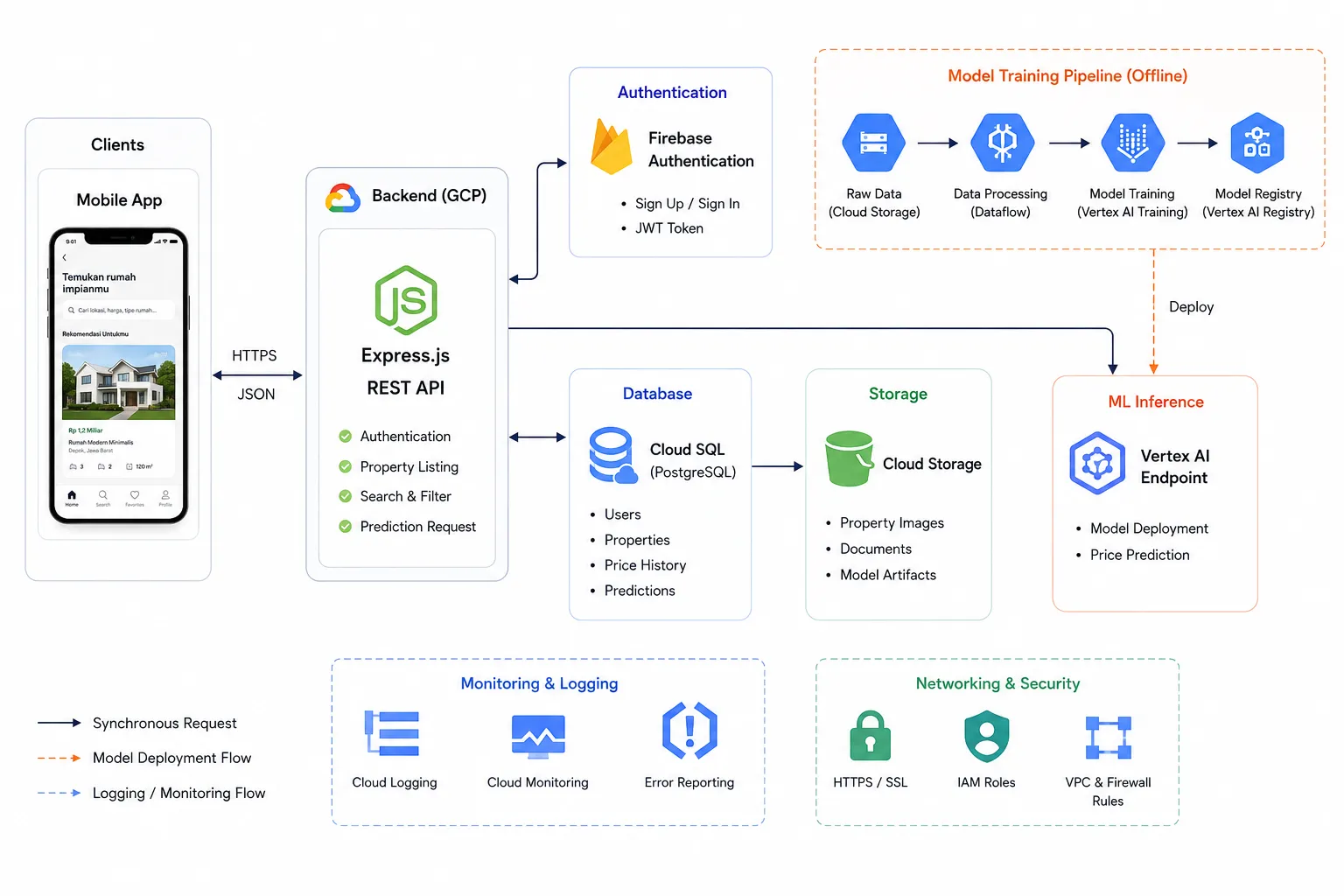The image size is (1344, 896).
Task: Click the green padlock HTTPS / SSL icon
Action: [871, 736]
